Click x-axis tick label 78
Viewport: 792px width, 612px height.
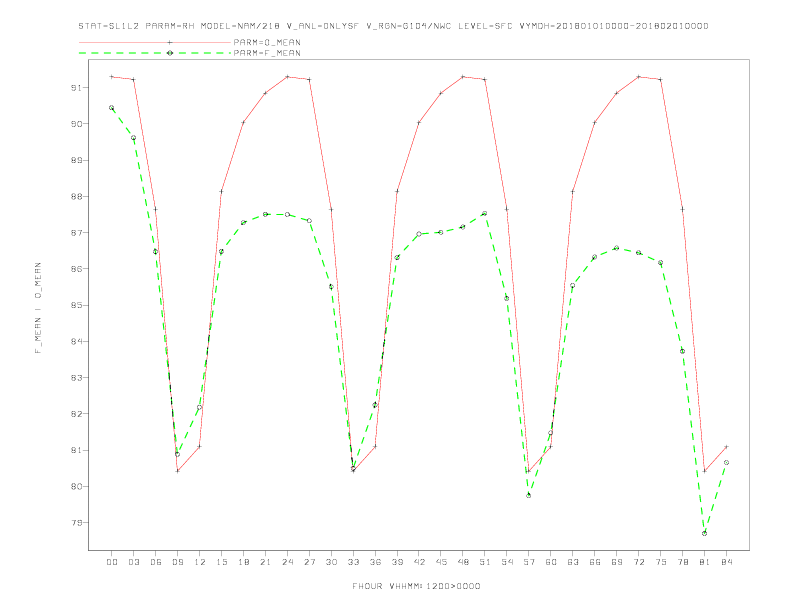click(x=682, y=562)
